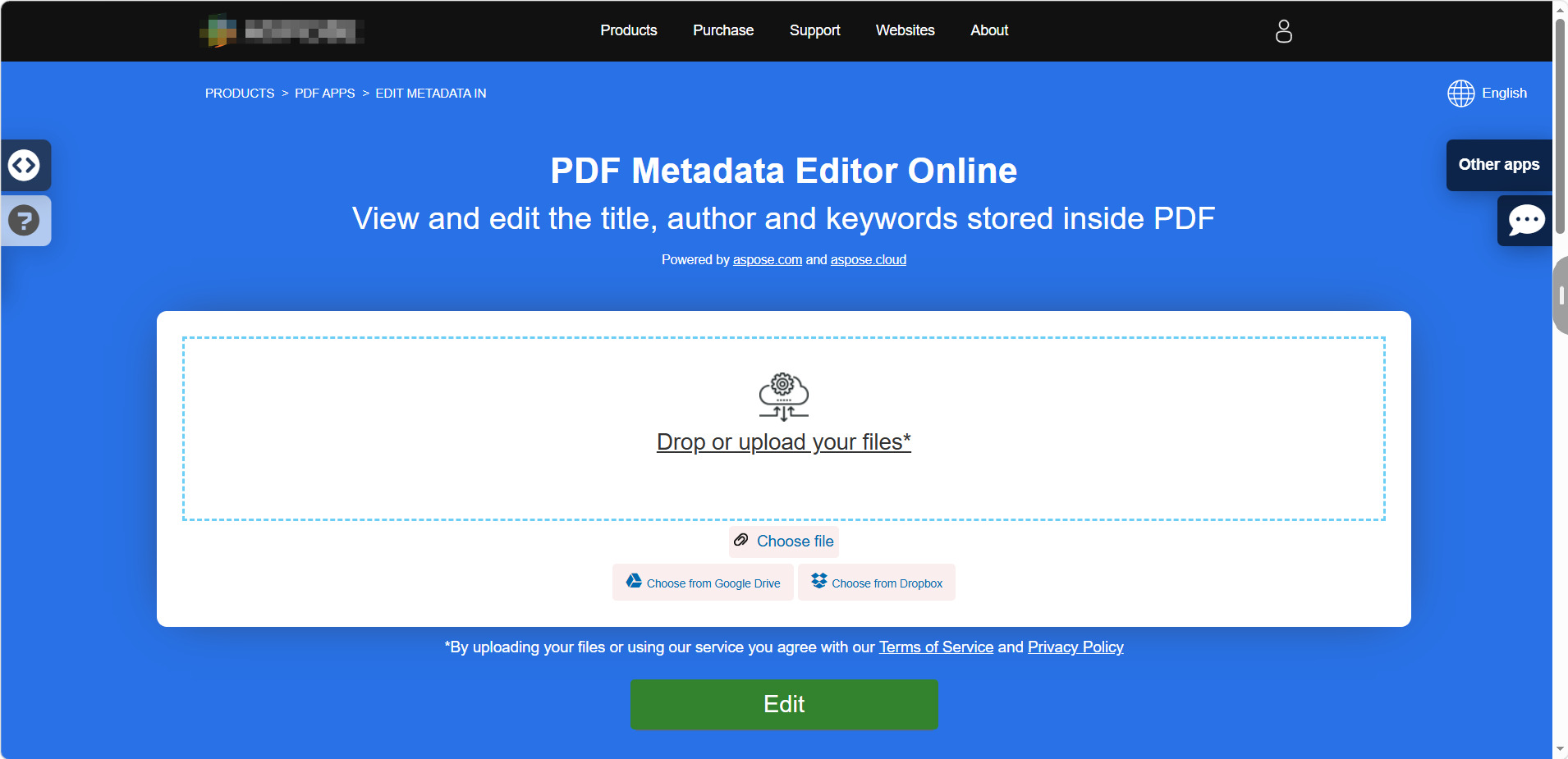Select Choose from Dropbox
1568x759 pixels.
tap(877, 583)
